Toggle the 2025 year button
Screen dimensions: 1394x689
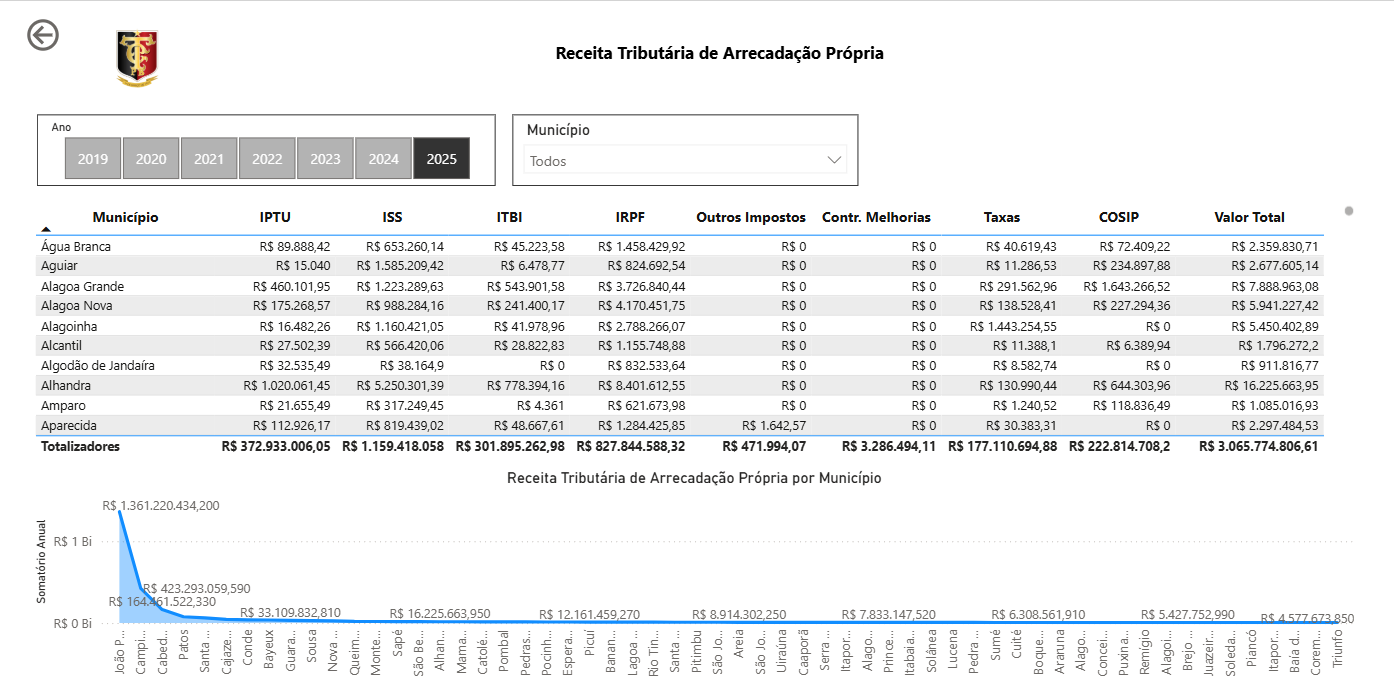point(441,159)
